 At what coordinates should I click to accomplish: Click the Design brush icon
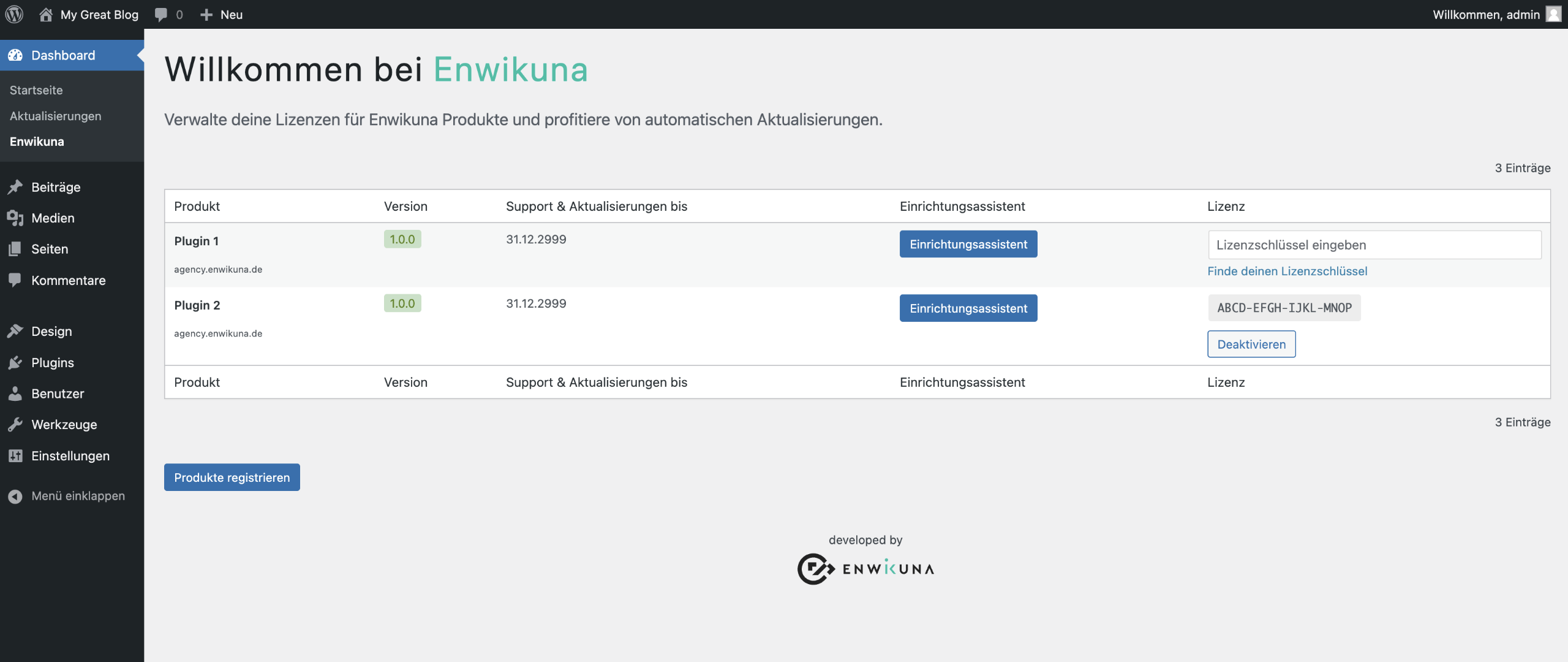coord(15,331)
